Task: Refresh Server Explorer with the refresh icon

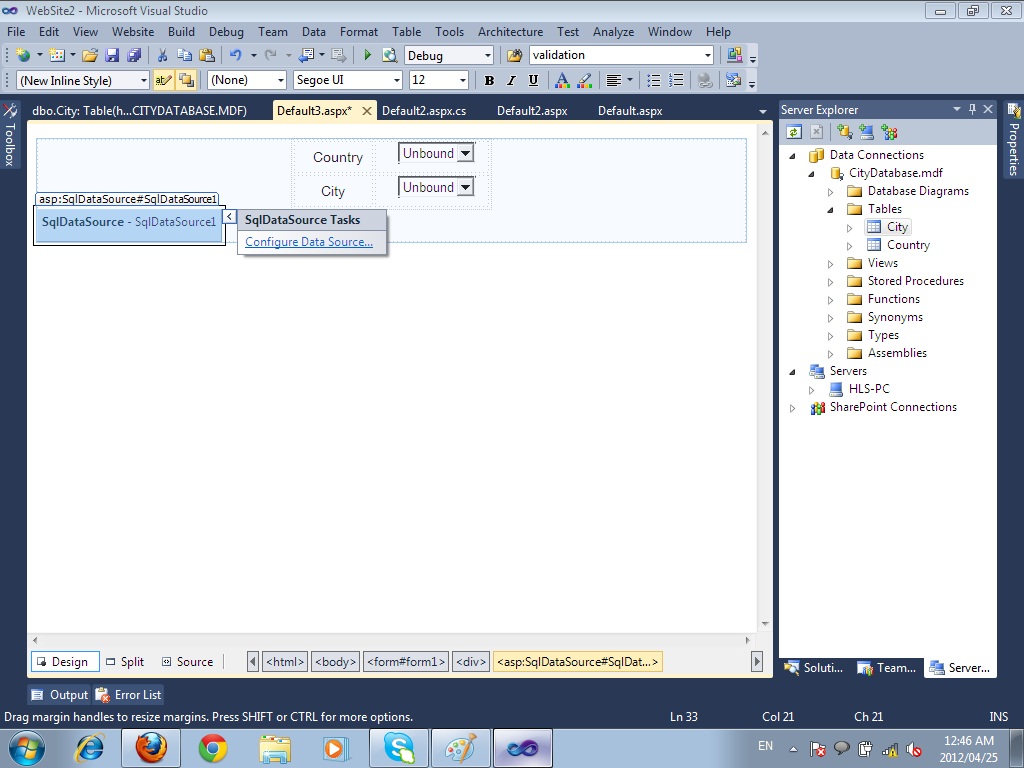Action: (793, 133)
